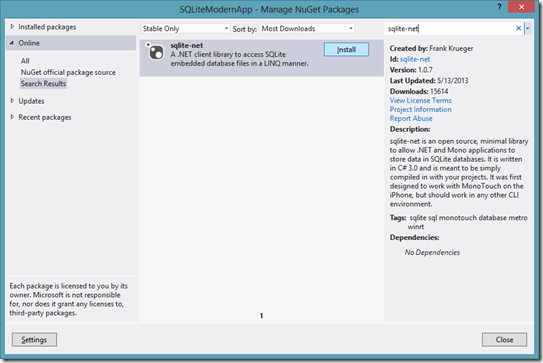Select NuGet official package source
The image size is (543, 363).
[68, 72]
